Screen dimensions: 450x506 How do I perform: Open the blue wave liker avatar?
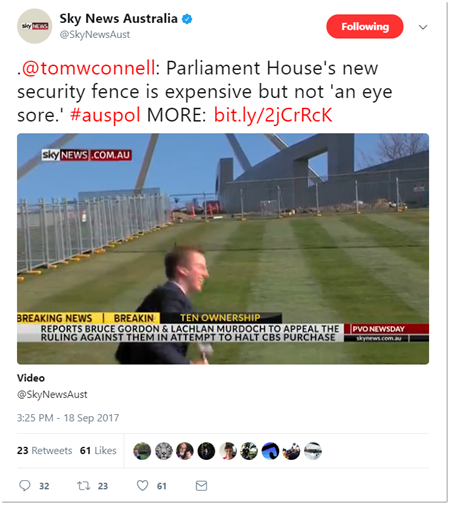coord(270,451)
